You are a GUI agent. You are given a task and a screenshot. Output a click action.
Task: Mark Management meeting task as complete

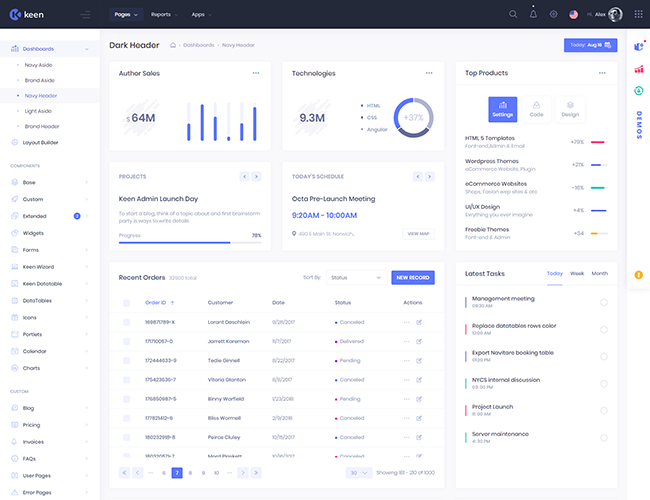pyautogui.click(x=604, y=302)
